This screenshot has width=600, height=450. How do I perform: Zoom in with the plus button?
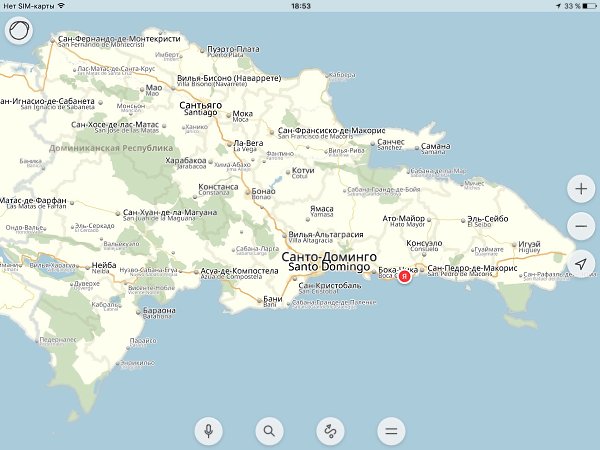pyautogui.click(x=581, y=188)
